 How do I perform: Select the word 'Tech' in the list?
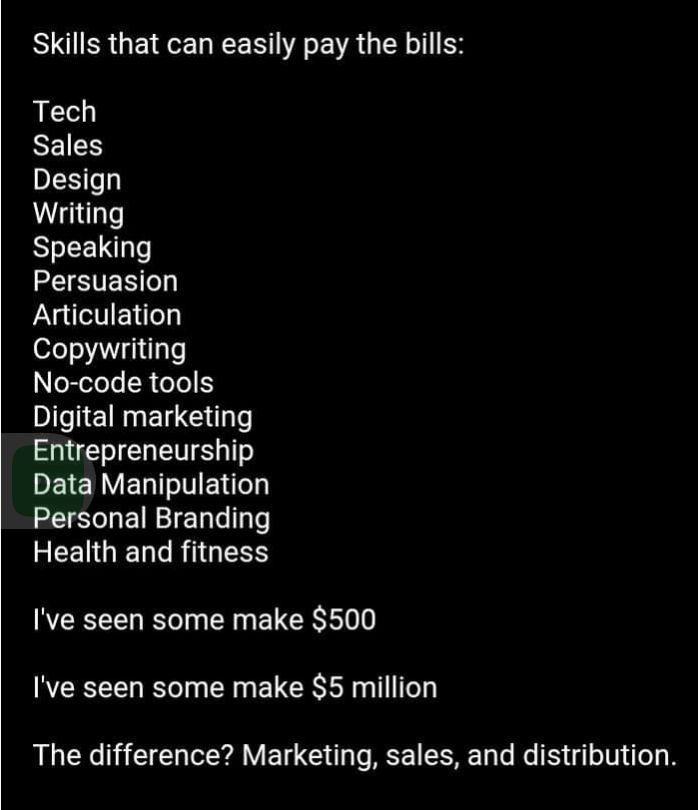pos(65,112)
